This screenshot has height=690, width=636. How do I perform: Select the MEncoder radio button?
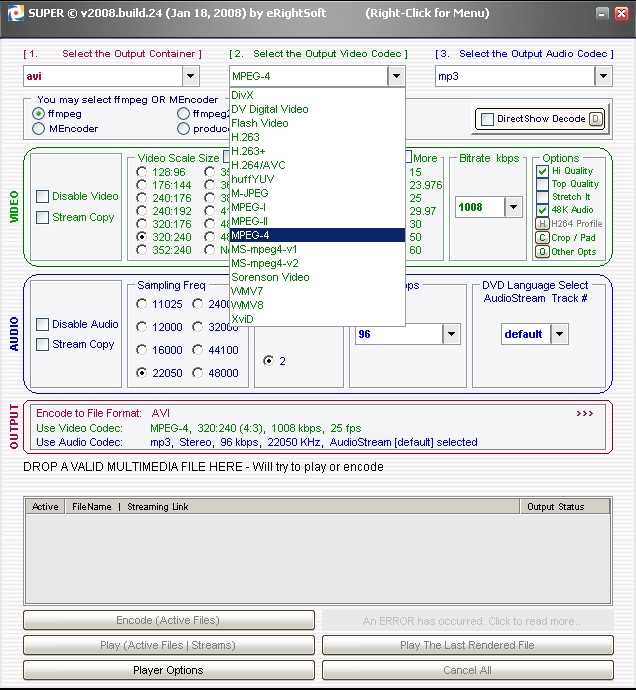coord(39,128)
